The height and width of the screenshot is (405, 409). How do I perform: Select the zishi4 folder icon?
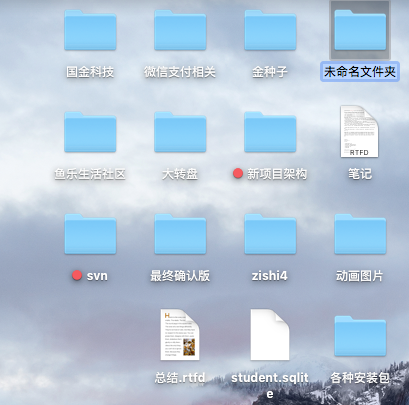pyautogui.click(x=270, y=234)
